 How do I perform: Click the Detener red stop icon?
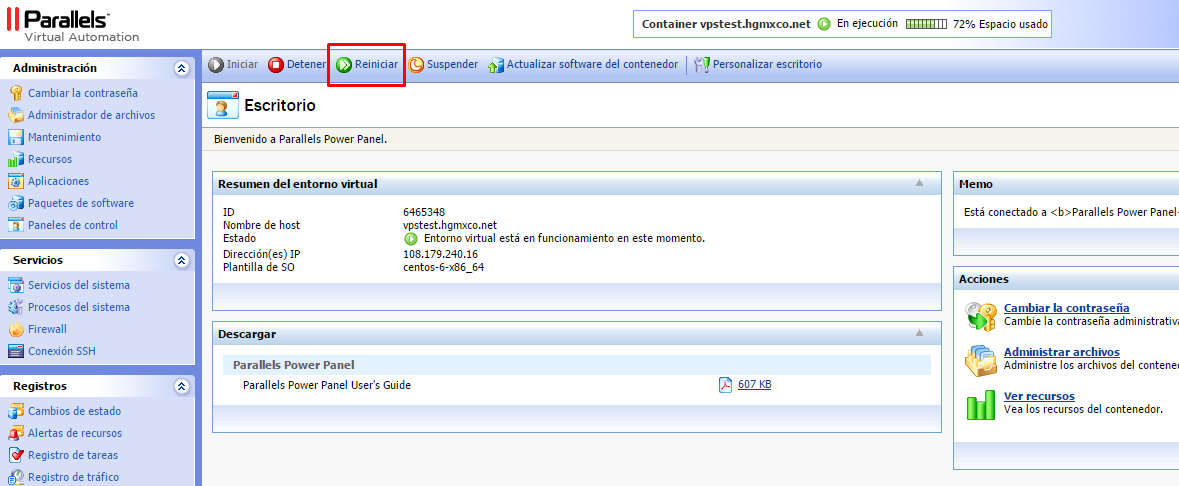click(276, 65)
